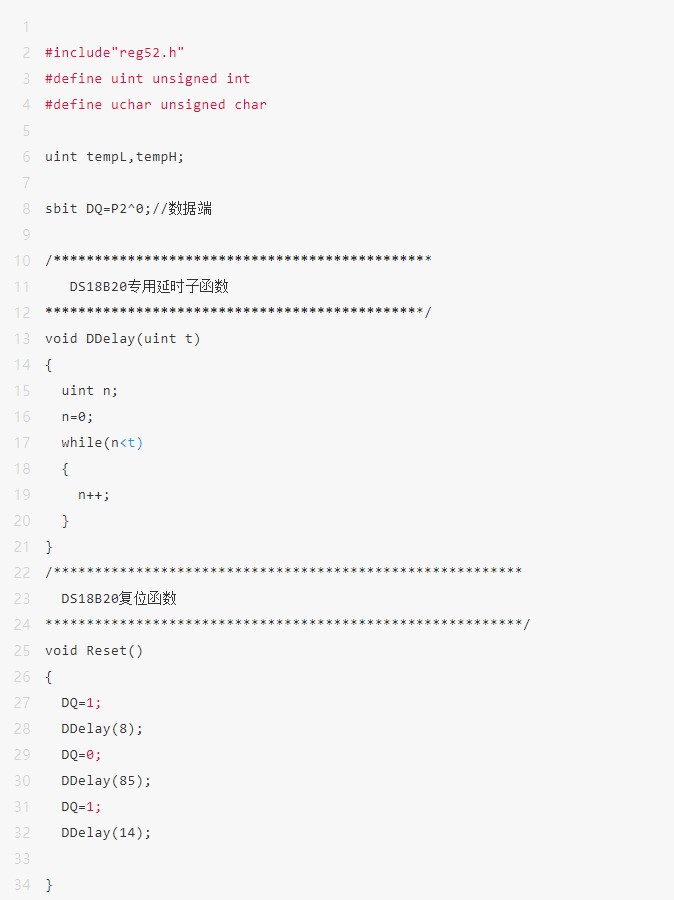Click the DS18B20复位函数 comment text
674x900 pixels.
119,598
